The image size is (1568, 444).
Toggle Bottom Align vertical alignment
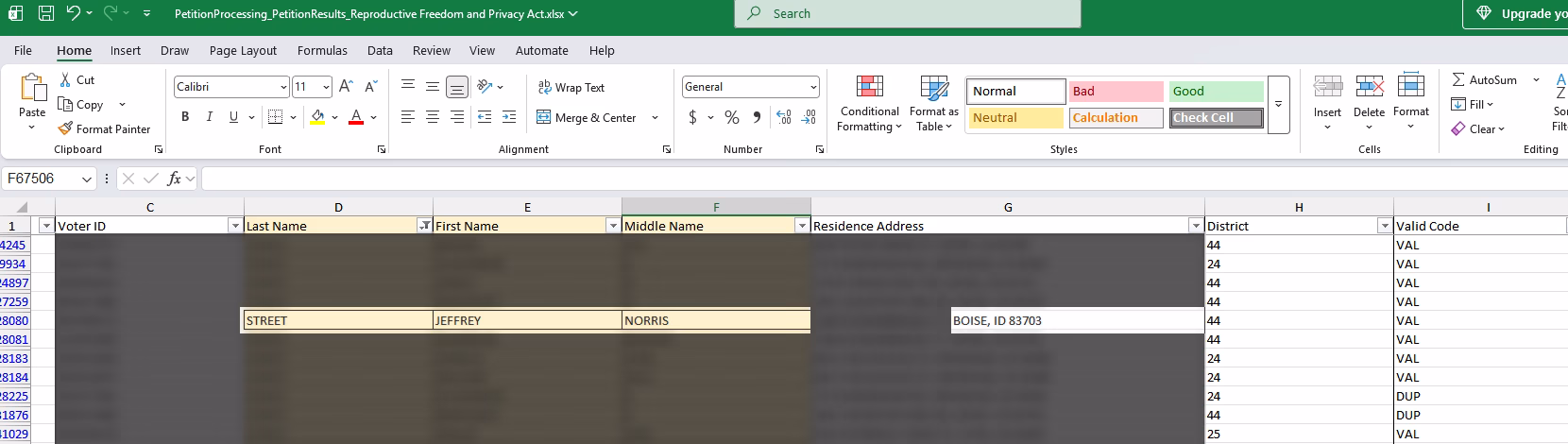point(457,88)
